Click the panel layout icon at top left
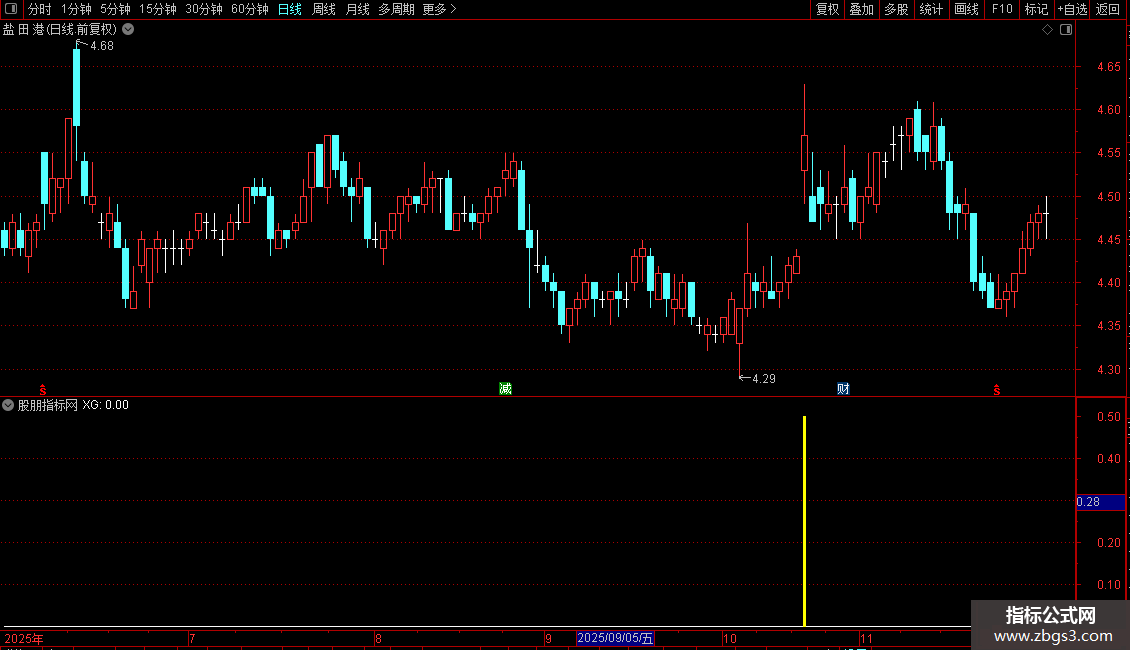The height and width of the screenshot is (650, 1130). tap(11, 9)
